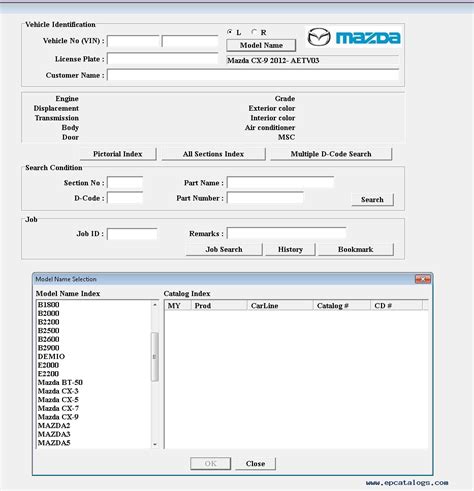This screenshot has width=474, height=491.
Task: Sort catalog by CarLine column header
Action: 280,306
